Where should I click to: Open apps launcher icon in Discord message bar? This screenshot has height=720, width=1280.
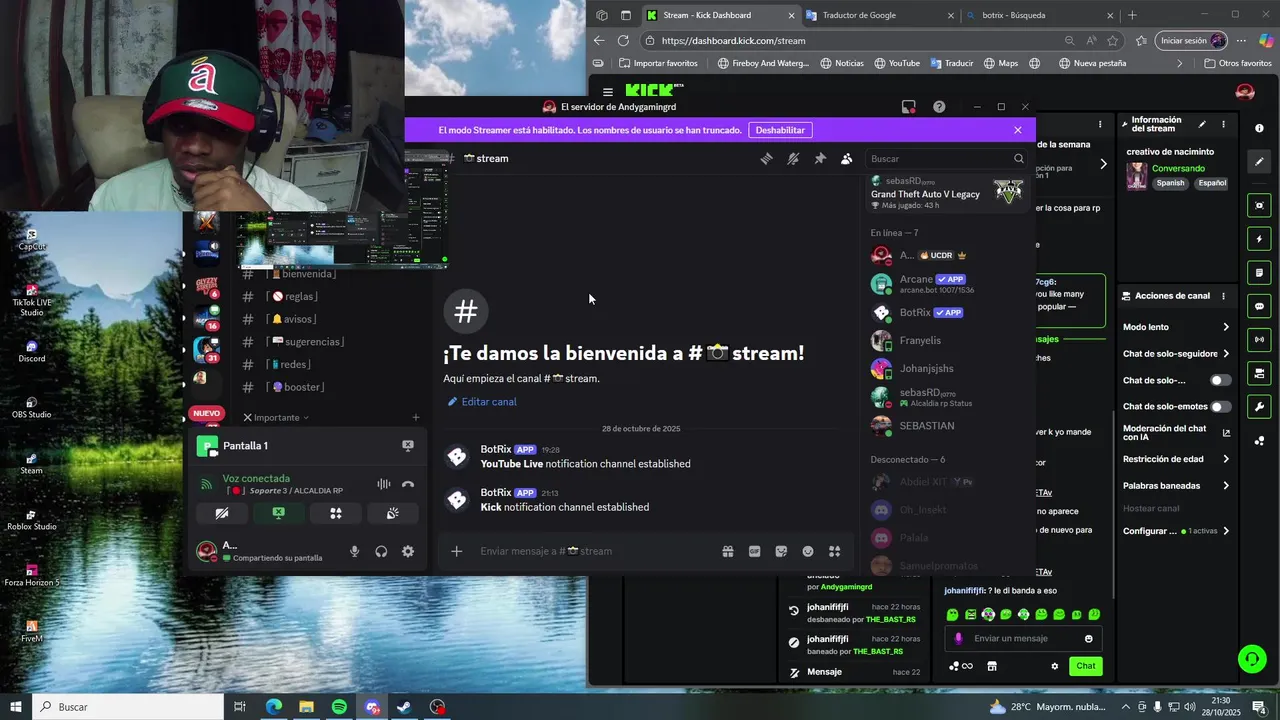coord(834,551)
